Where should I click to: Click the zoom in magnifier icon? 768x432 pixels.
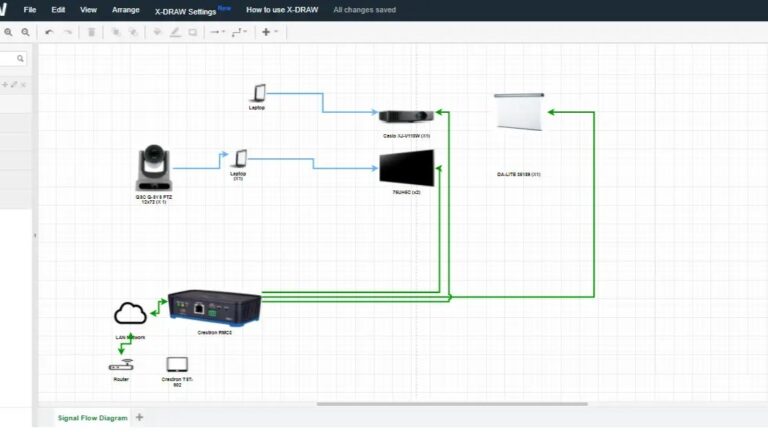click(8, 32)
